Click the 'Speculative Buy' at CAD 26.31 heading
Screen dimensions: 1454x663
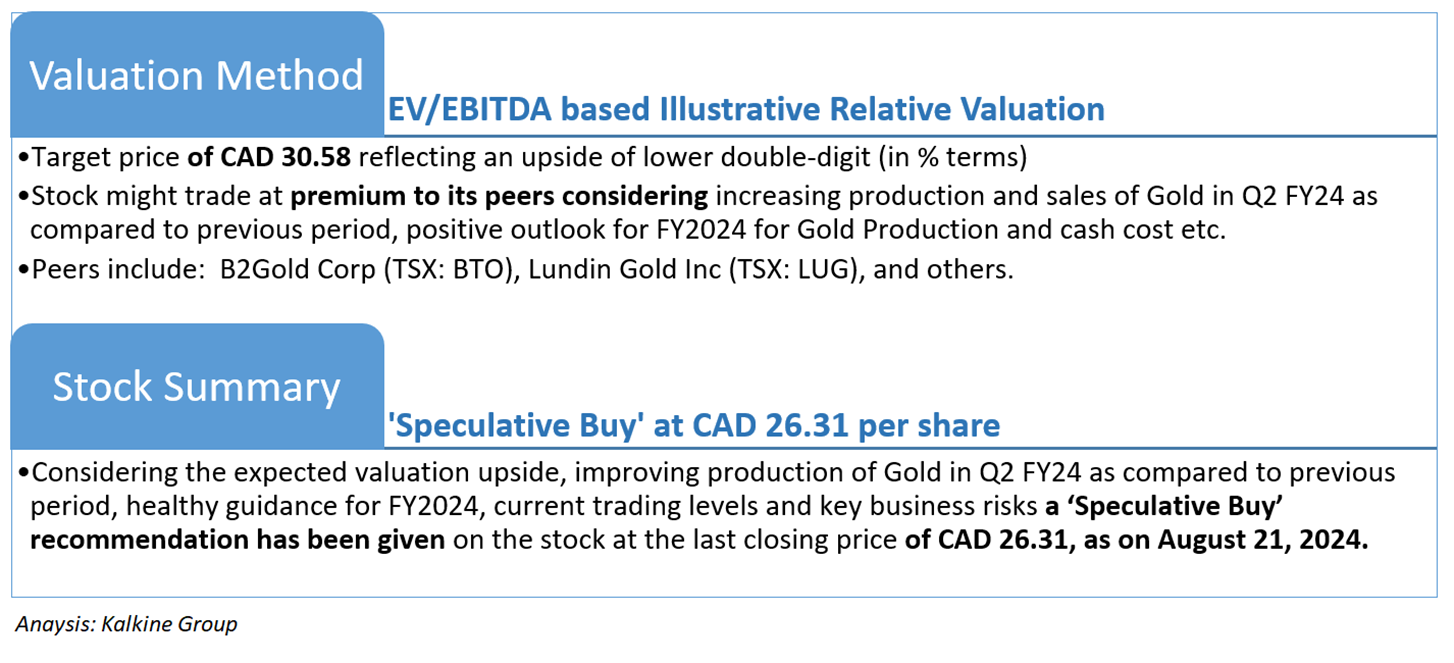pyautogui.click(x=693, y=426)
